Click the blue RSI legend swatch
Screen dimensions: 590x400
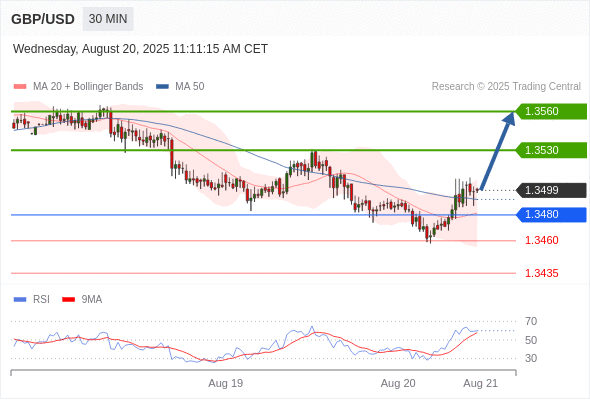pyautogui.click(x=20, y=300)
